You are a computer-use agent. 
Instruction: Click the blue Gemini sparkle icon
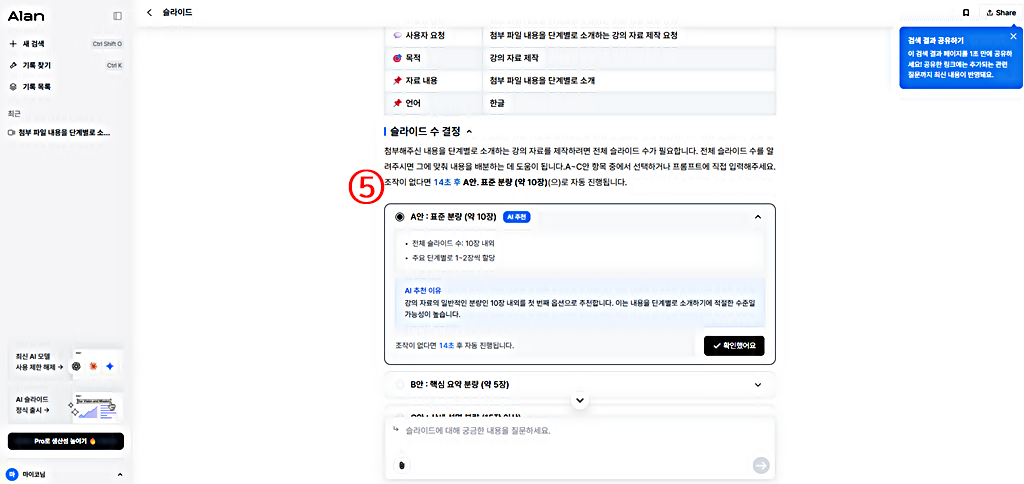(x=110, y=366)
